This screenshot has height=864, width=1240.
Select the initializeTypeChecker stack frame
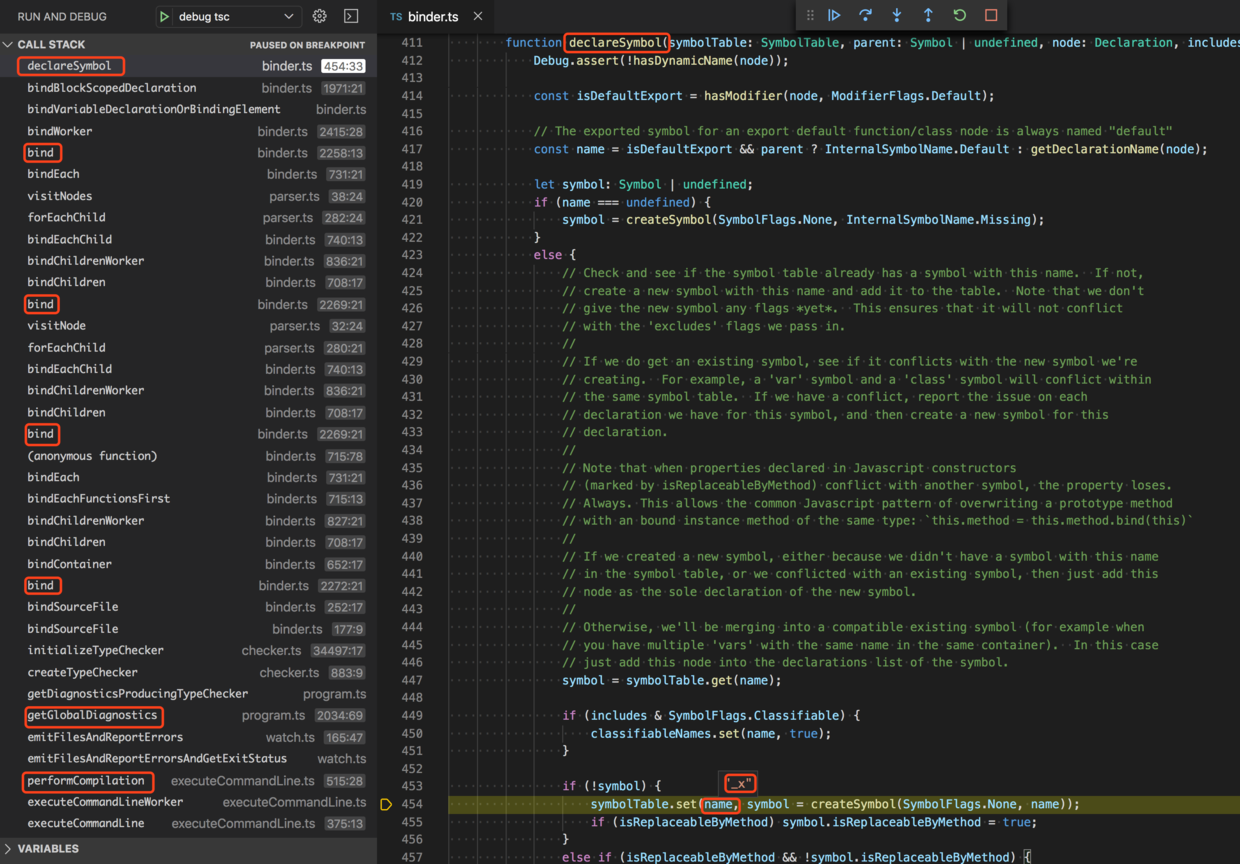tap(95, 651)
